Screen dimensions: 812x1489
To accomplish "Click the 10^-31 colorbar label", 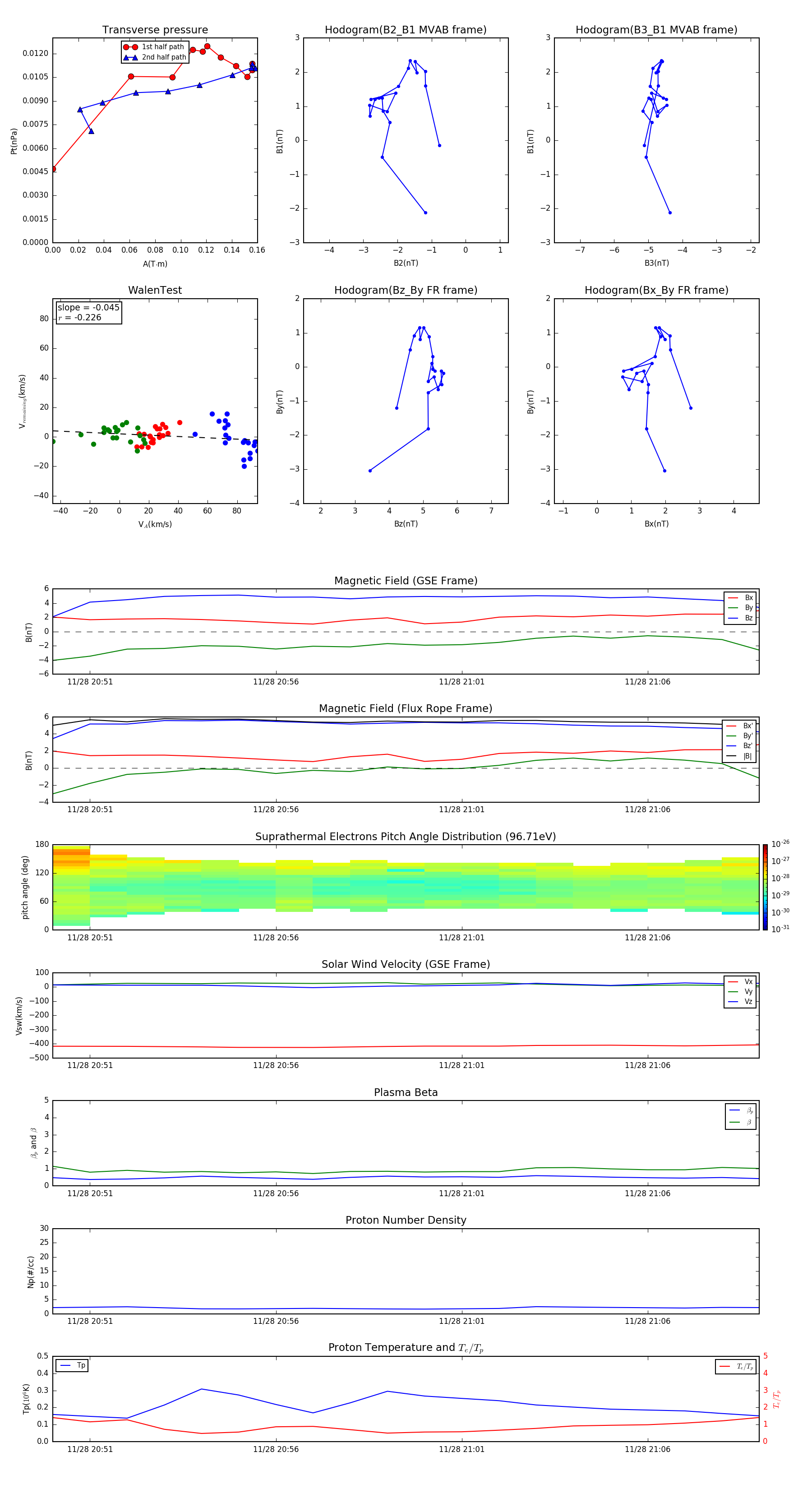I will tap(780, 929).
